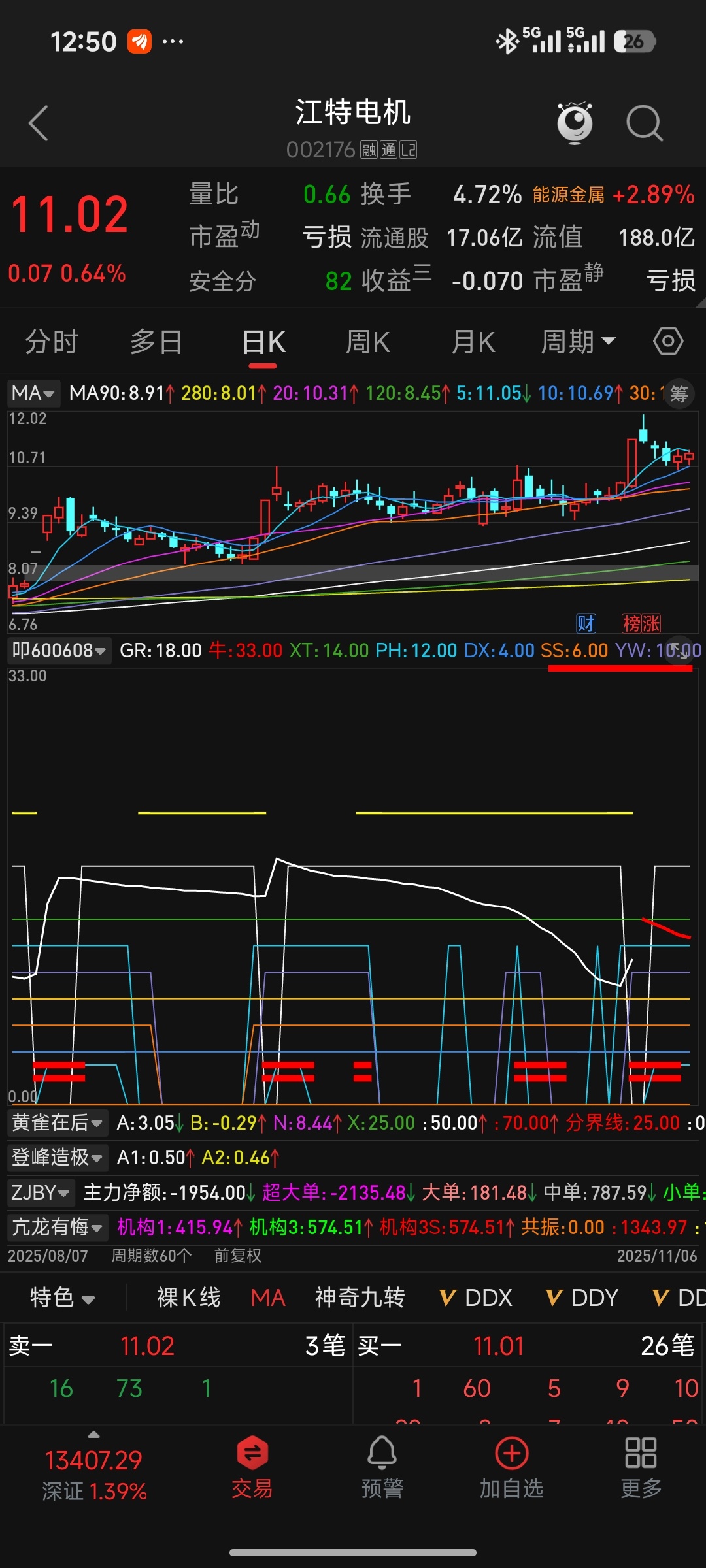
Task: Tap the battery status indicator
Action: coord(634,42)
